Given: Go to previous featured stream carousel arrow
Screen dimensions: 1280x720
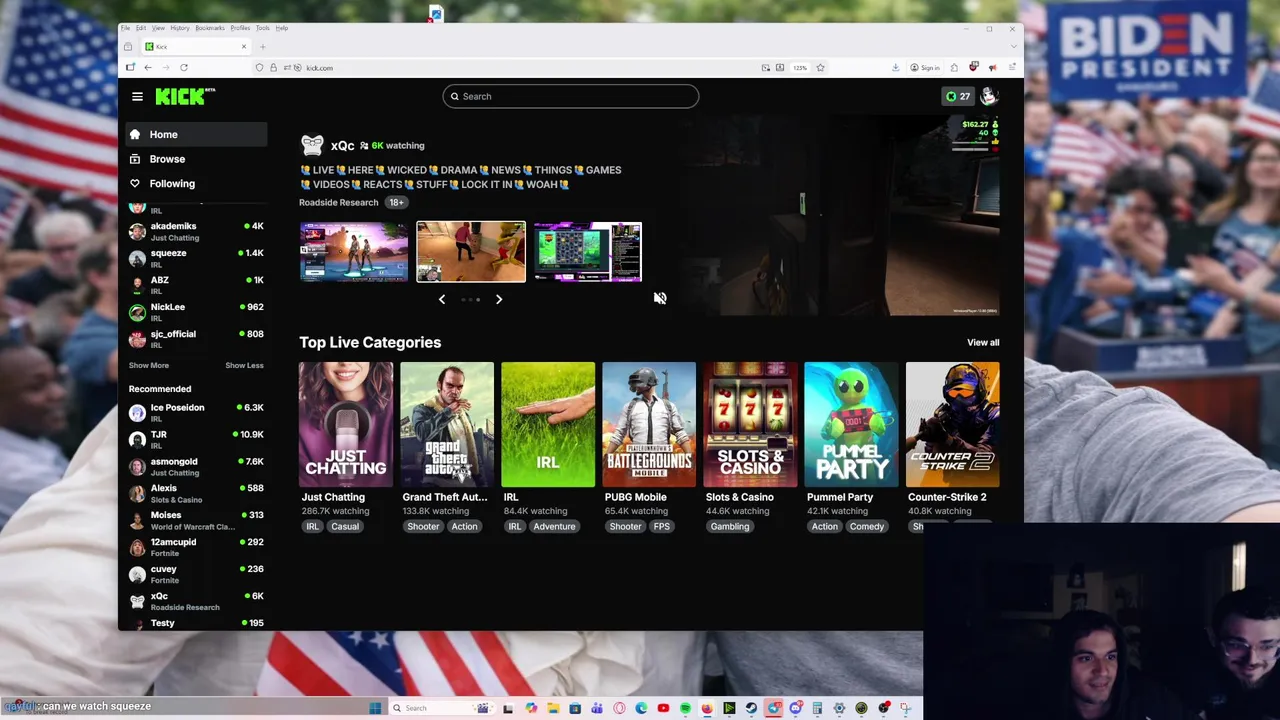Looking at the screenshot, I should (442, 299).
